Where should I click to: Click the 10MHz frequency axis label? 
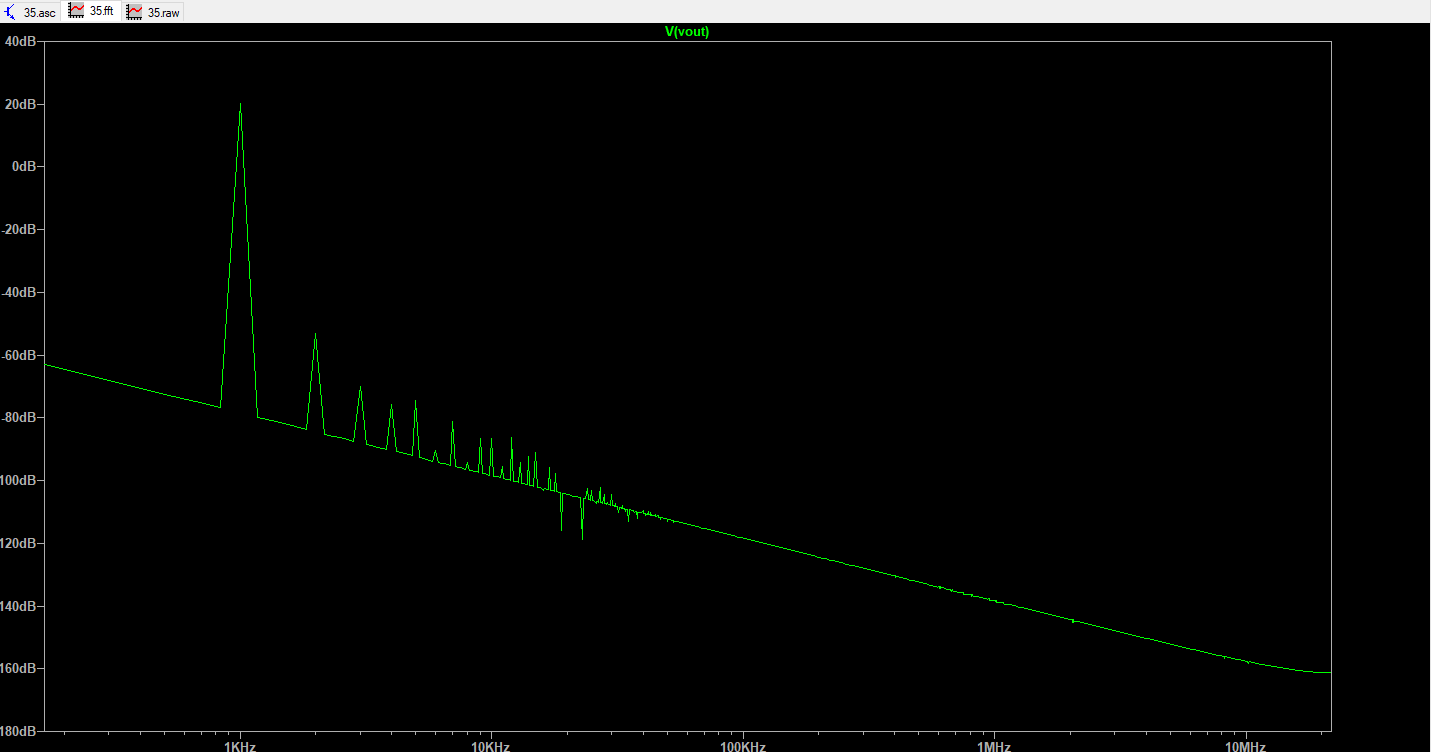click(1245, 747)
